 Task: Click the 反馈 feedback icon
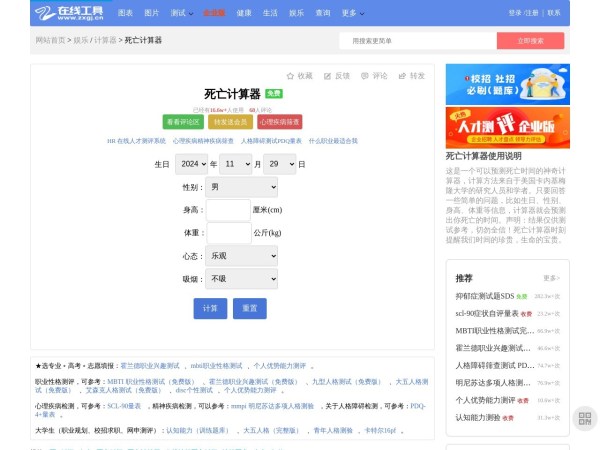327,76
